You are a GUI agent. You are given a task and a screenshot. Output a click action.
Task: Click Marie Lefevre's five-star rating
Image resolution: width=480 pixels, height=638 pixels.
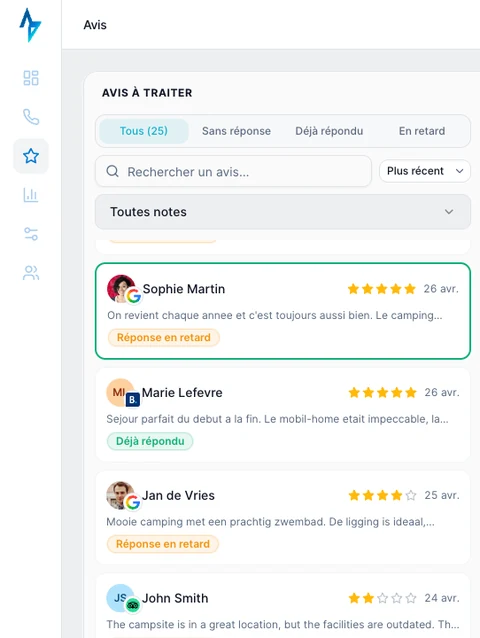point(382,392)
